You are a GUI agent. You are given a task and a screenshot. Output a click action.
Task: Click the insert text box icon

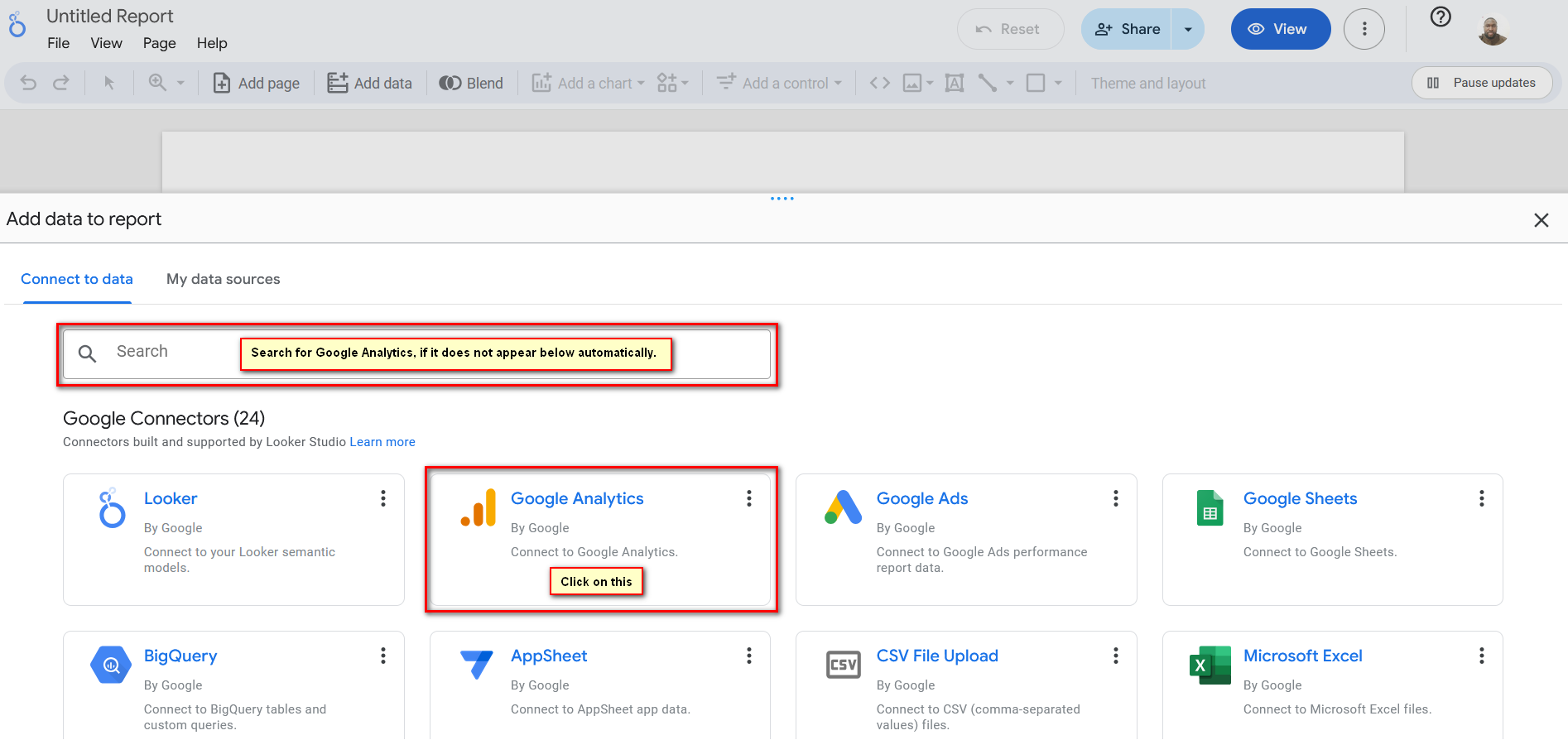pos(955,83)
